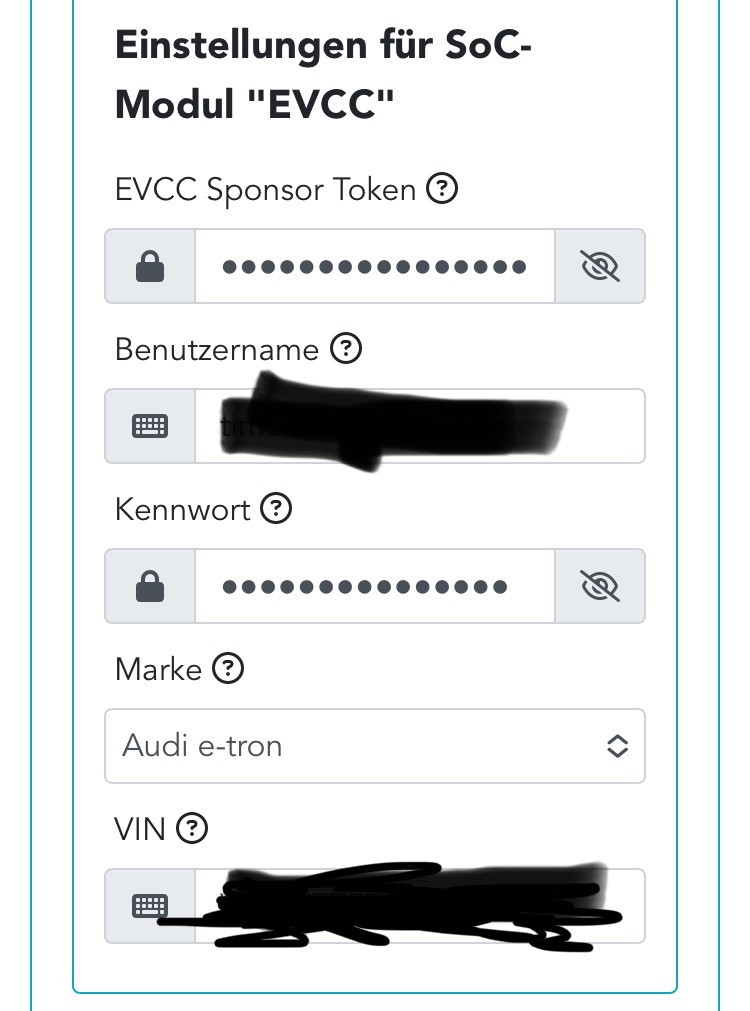
Task: Click the Marke field label
Action: click(159, 669)
